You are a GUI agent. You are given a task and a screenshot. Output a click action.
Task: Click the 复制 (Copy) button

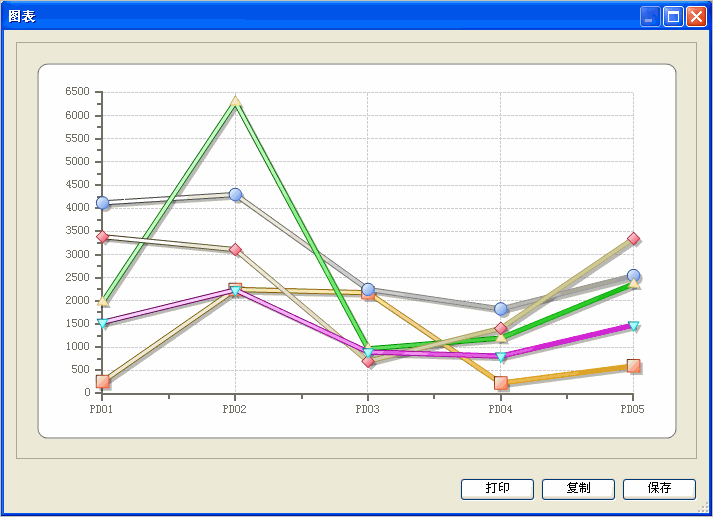click(578, 489)
